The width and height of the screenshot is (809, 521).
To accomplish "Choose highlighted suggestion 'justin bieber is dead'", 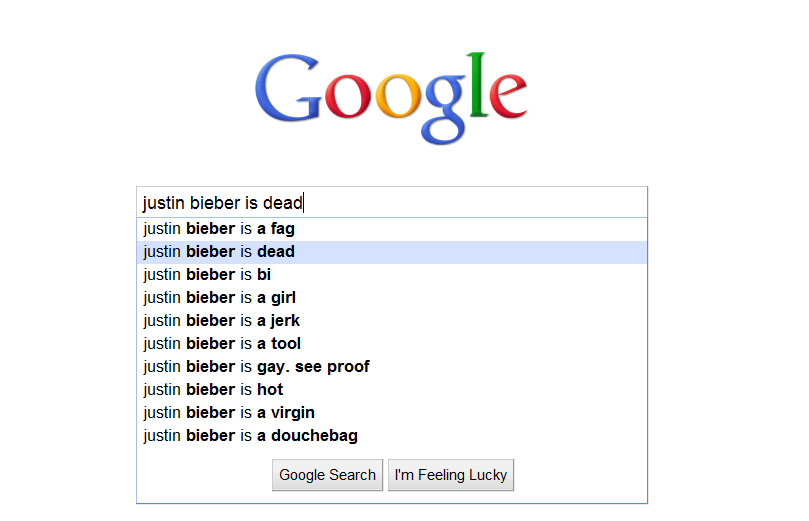I will tap(219, 252).
